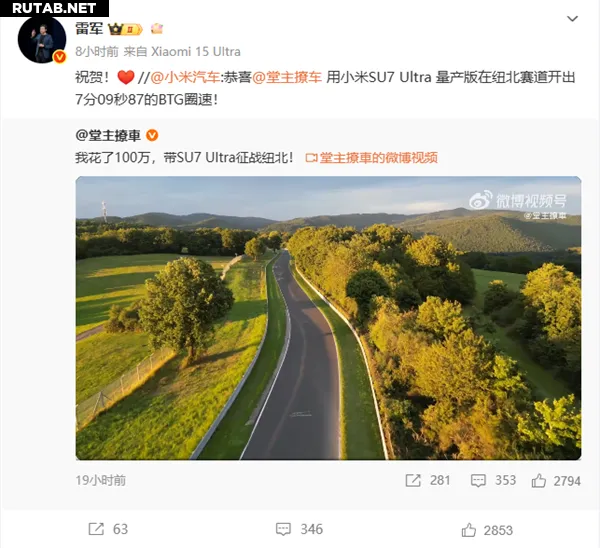Screen dimensions: 600x548
Task: Open the @小米汽车 mention
Action: [x=185, y=77]
